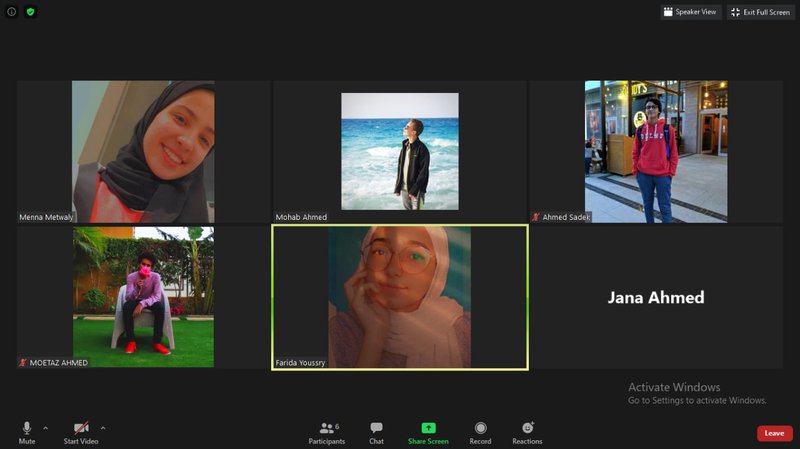
Task: Click the green encryption shield icon
Action: point(30,12)
